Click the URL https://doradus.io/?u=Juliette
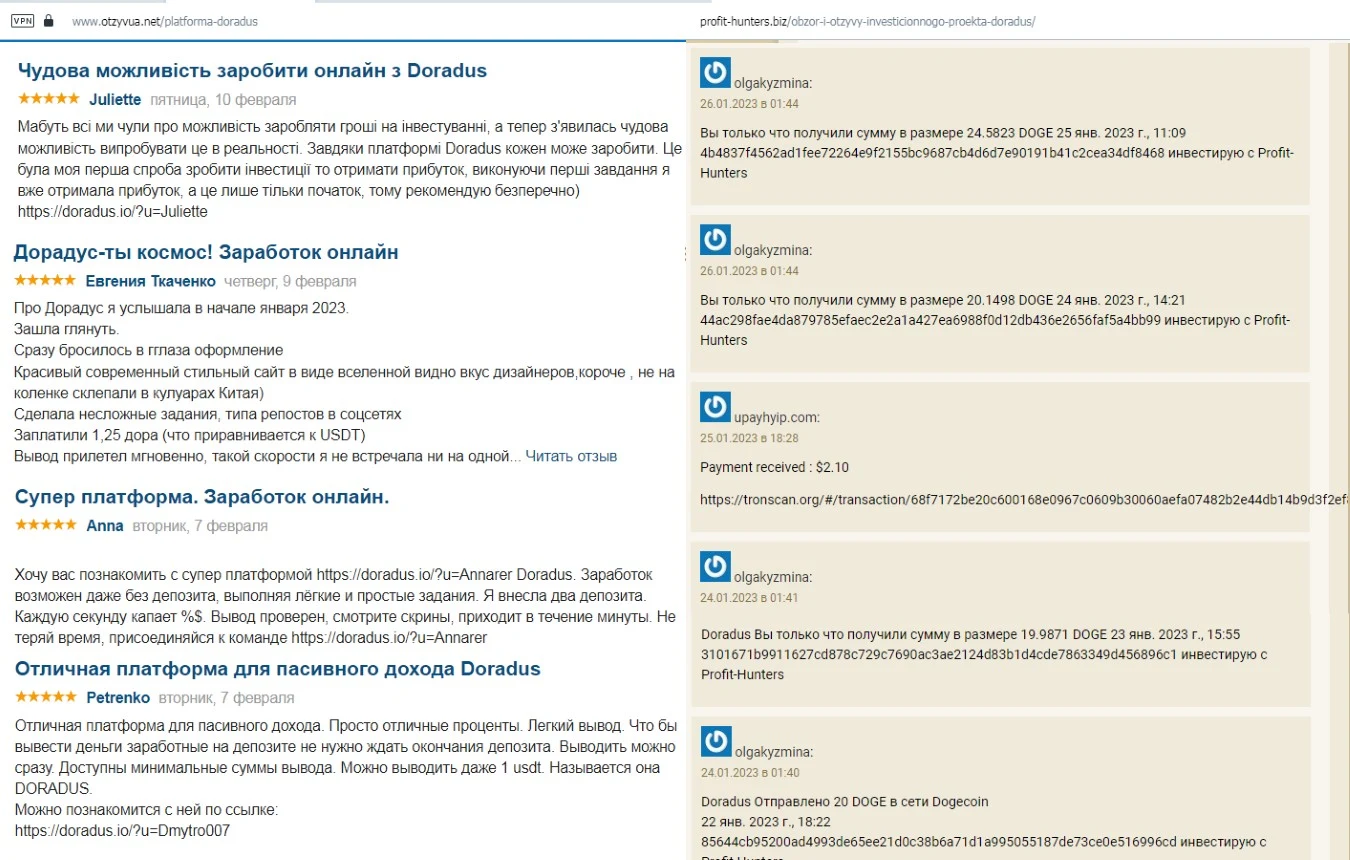This screenshot has height=860, width=1350. pyautogui.click(x=113, y=212)
